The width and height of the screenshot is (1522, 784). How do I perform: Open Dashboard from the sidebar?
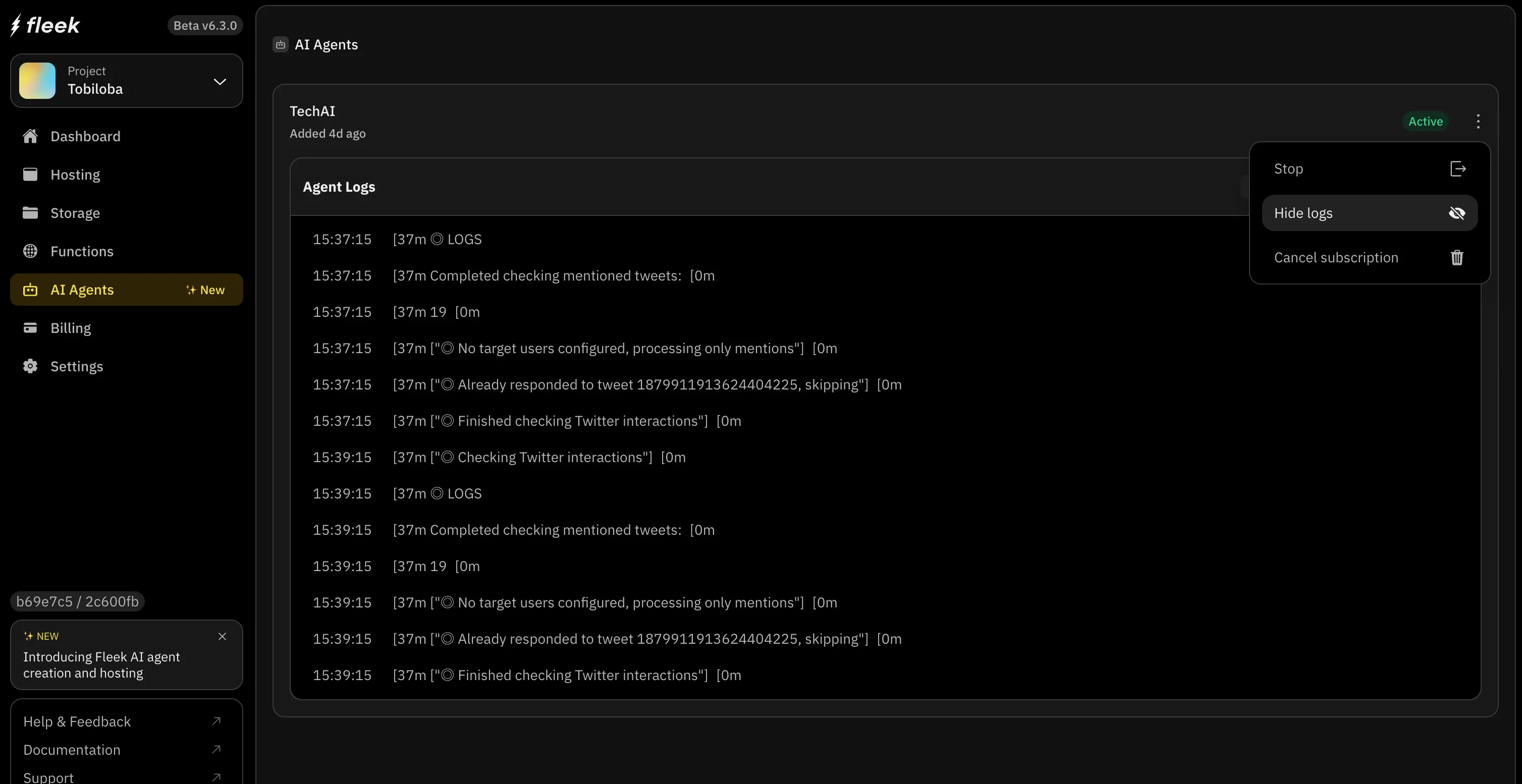click(85, 136)
